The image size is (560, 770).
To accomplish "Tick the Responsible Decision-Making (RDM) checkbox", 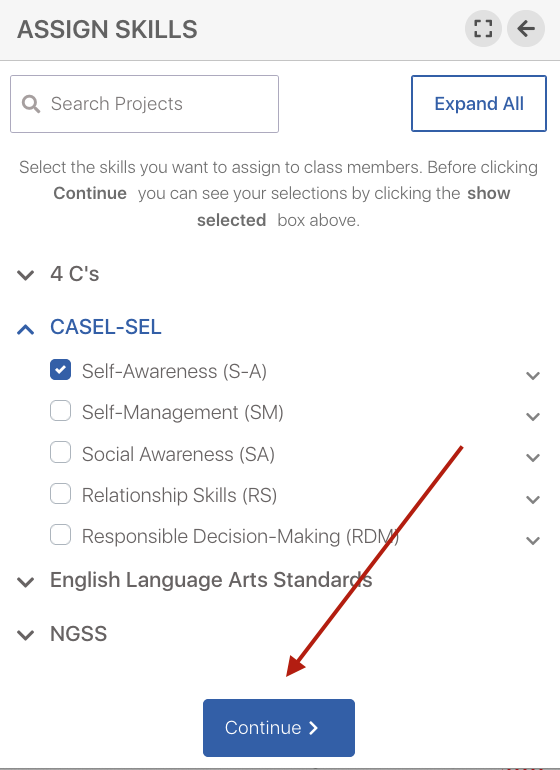I will 60,535.
